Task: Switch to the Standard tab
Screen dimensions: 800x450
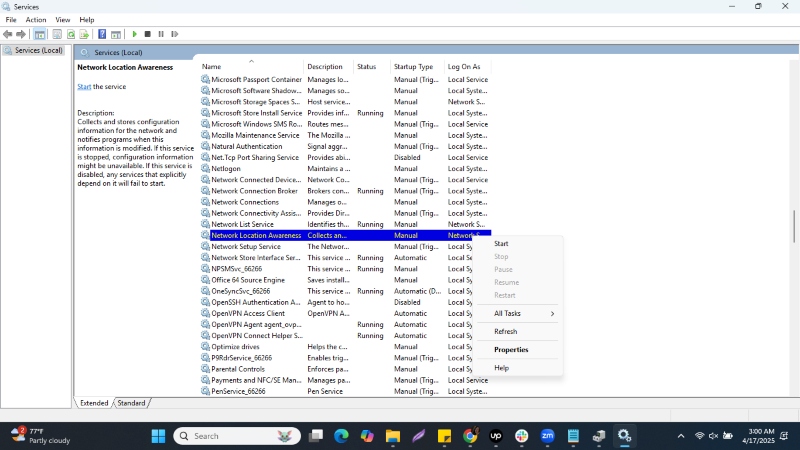Action: [x=131, y=403]
